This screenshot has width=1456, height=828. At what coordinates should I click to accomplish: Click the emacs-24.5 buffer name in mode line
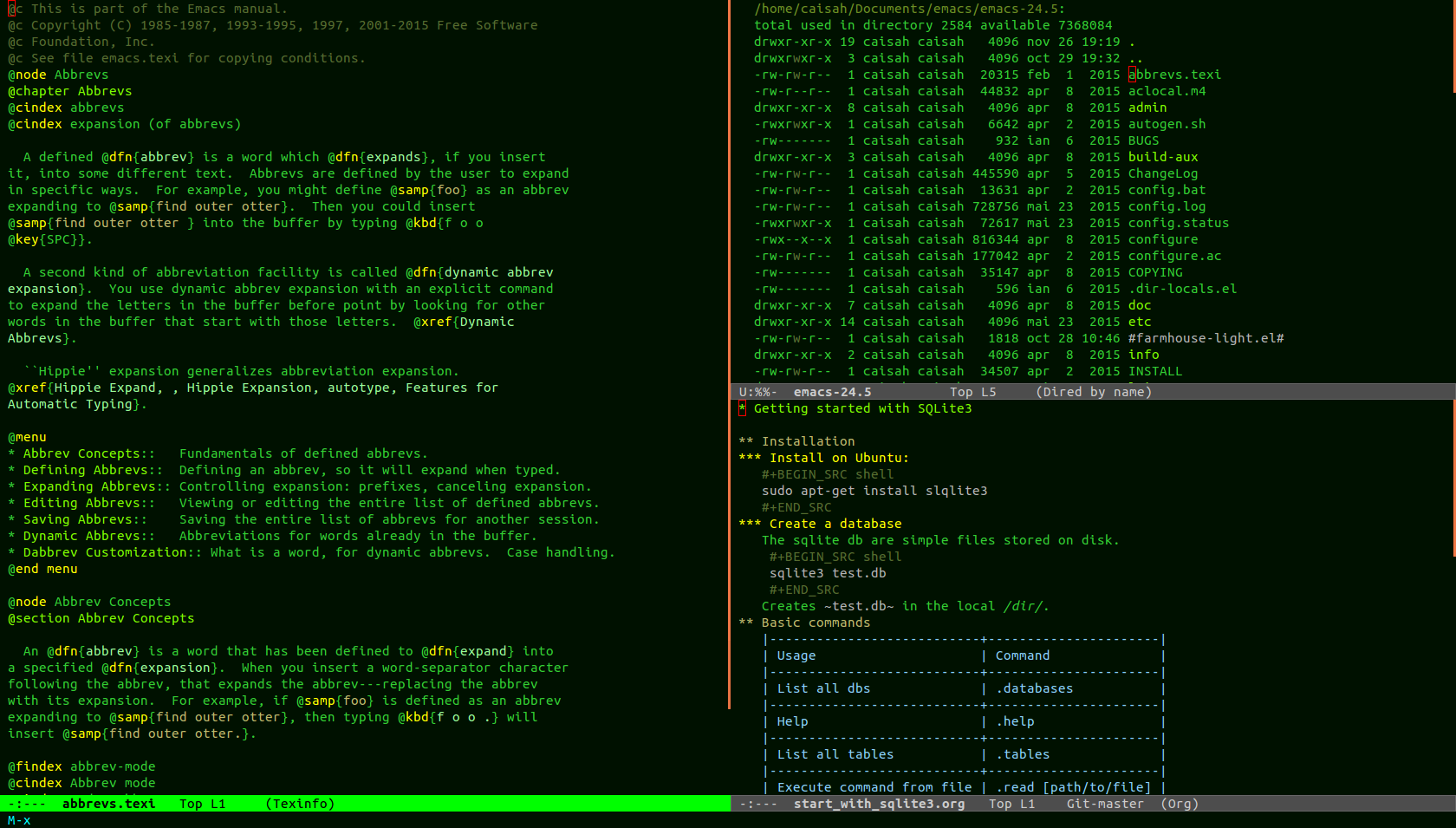832,392
